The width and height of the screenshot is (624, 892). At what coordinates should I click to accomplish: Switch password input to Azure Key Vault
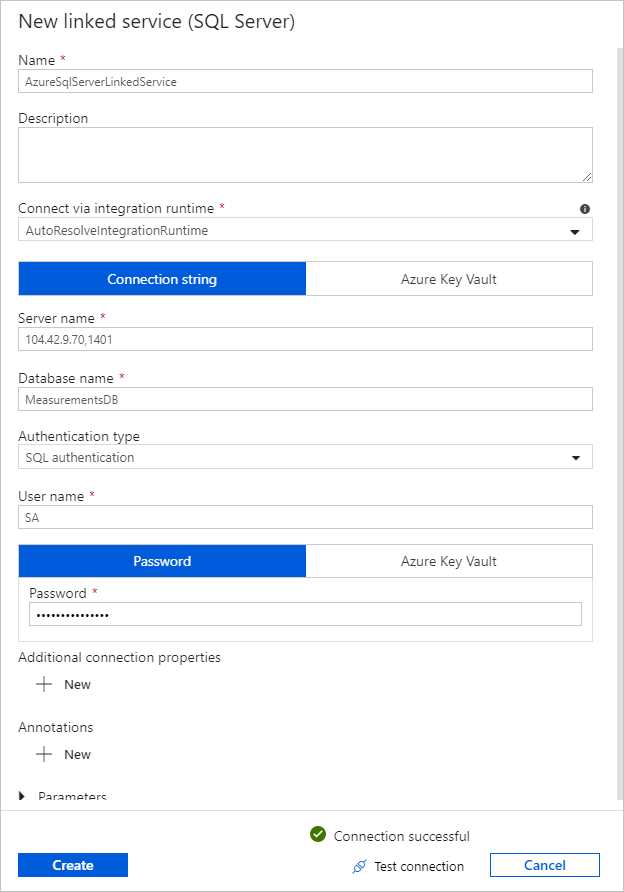click(449, 561)
